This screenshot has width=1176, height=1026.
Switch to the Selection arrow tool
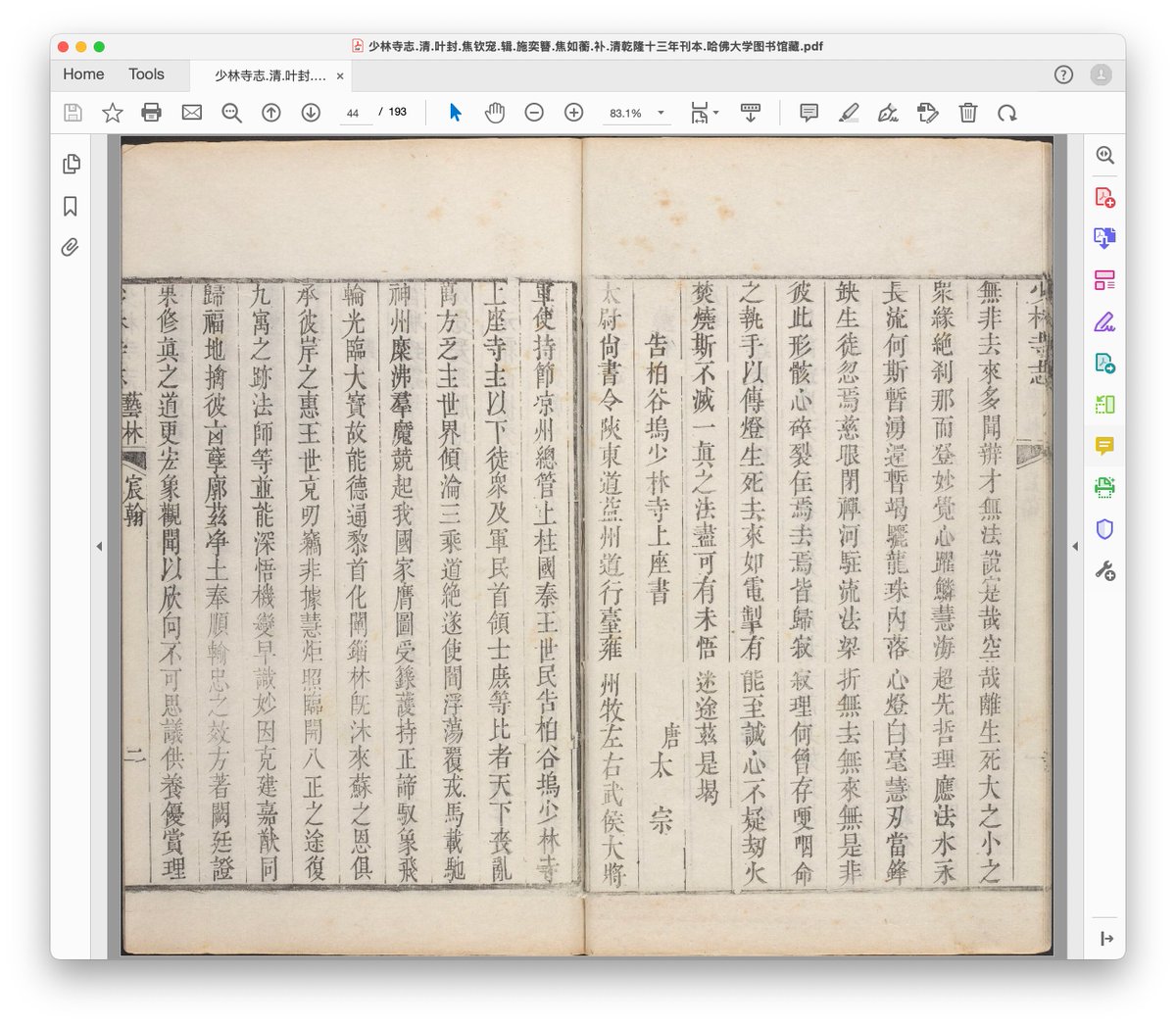(454, 112)
